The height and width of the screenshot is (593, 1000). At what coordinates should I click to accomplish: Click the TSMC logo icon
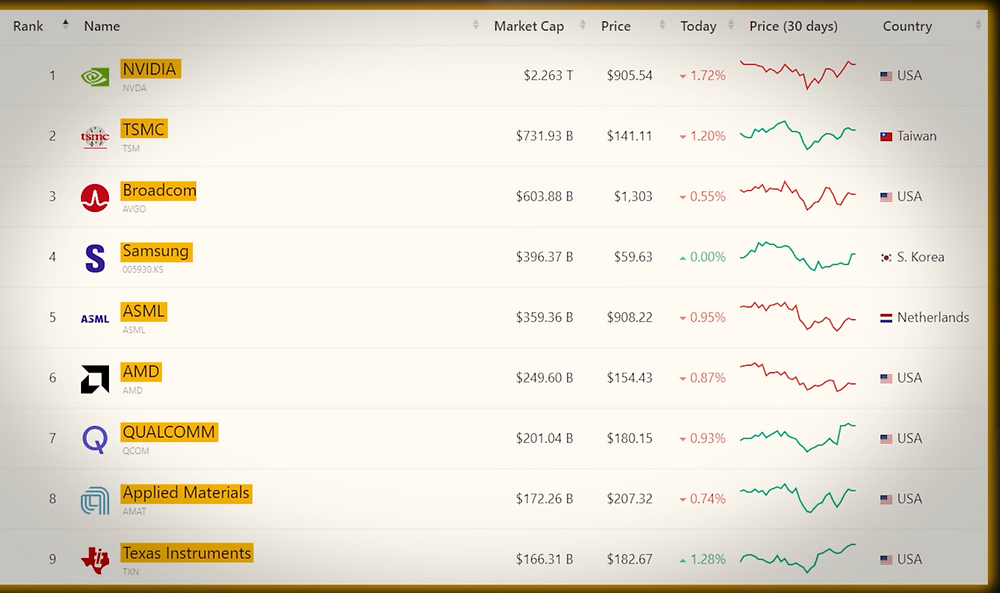95,137
